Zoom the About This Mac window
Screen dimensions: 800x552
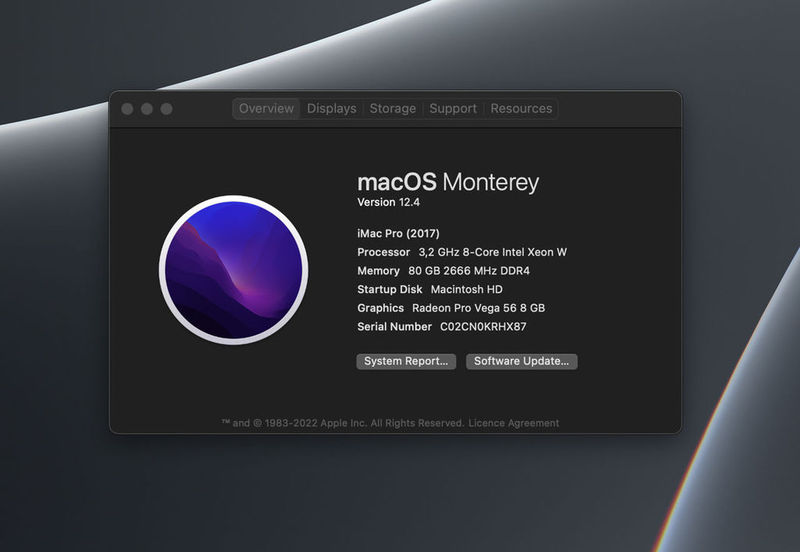click(x=166, y=109)
